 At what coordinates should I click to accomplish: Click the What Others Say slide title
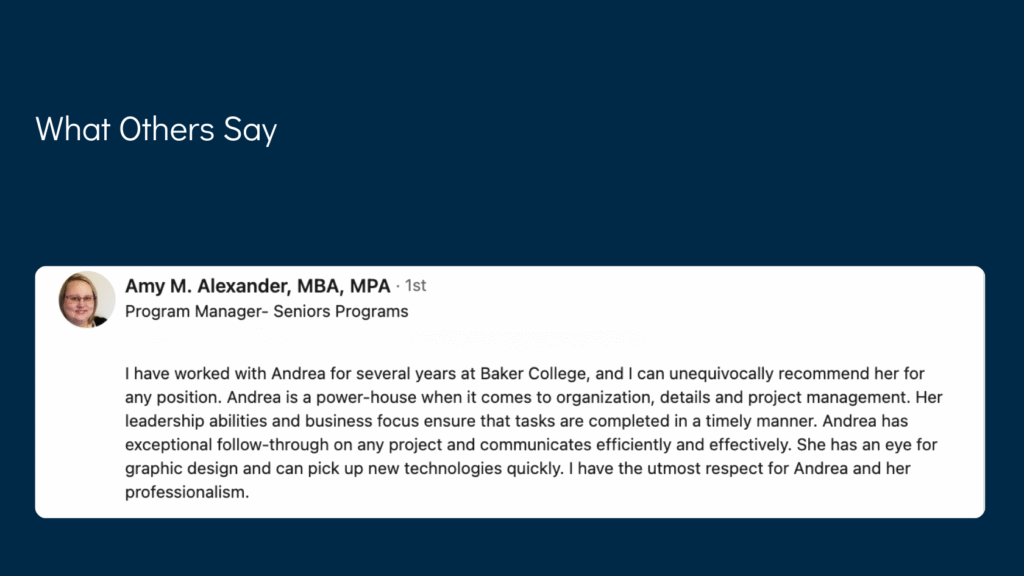pos(156,129)
